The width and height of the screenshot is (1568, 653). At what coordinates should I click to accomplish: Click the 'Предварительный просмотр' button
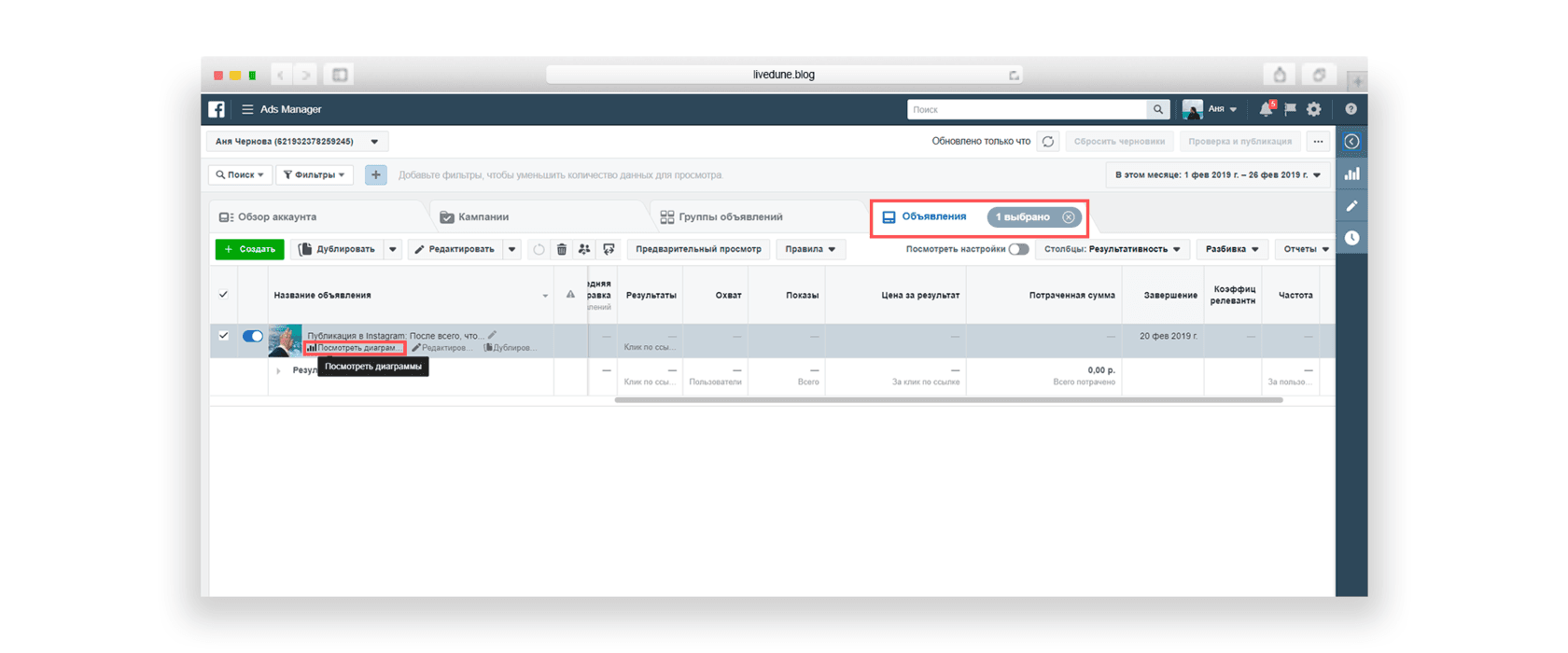(698, 249)
